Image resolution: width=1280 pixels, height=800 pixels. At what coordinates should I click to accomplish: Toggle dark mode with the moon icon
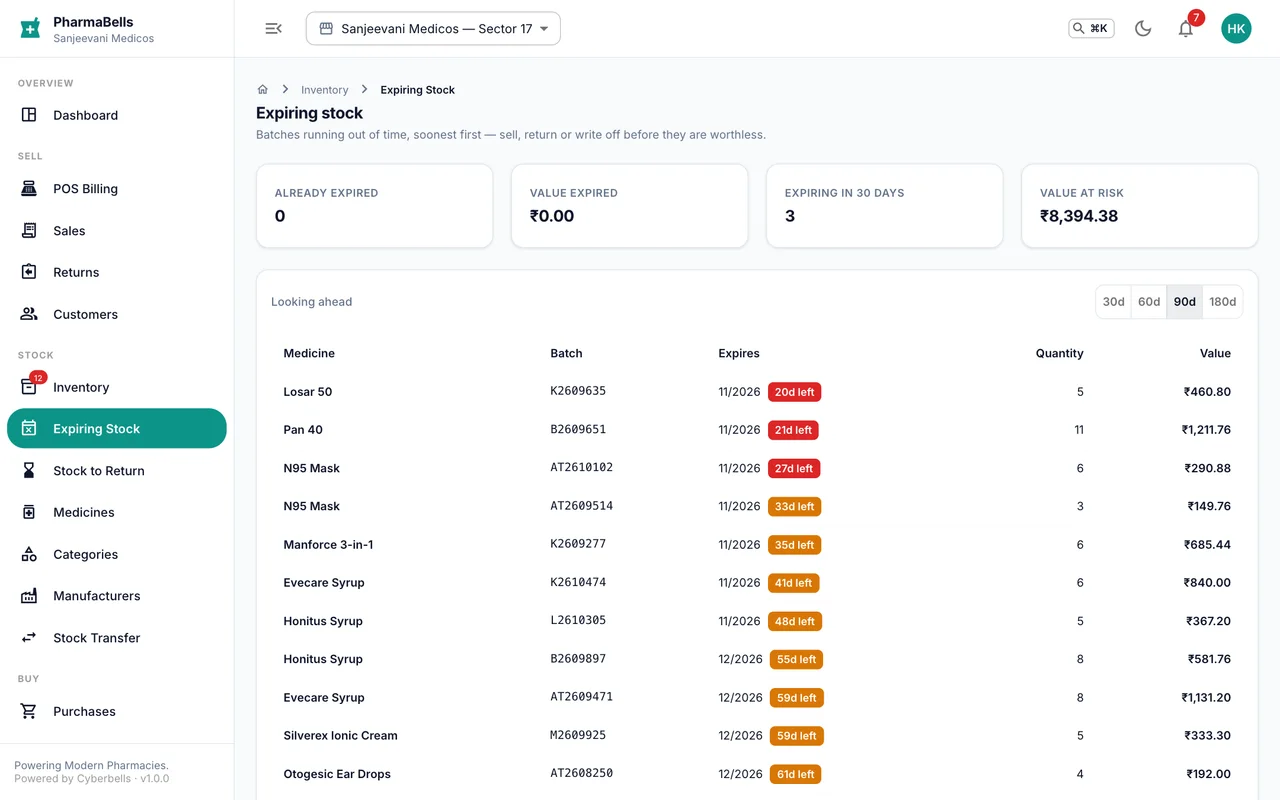[1143, 29]
